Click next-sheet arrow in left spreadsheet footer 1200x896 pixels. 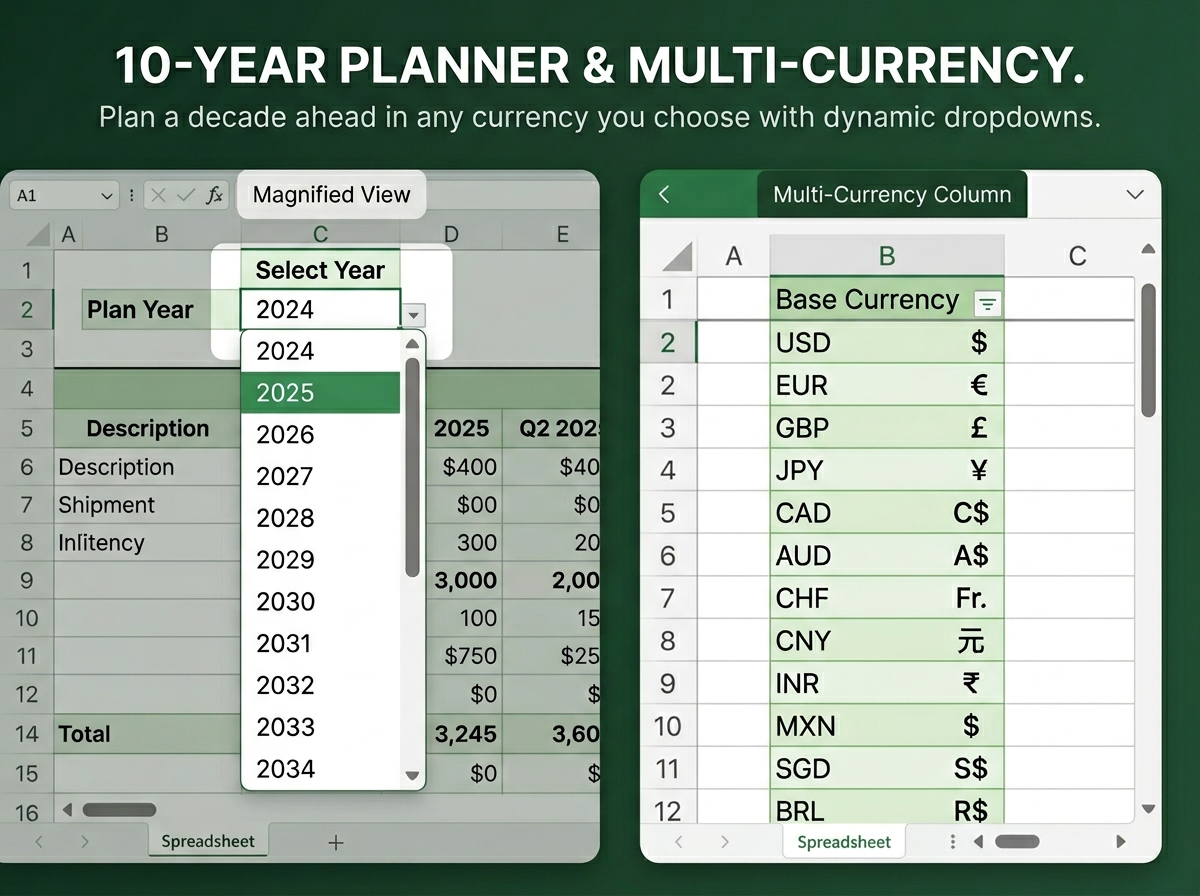(84, 842)
